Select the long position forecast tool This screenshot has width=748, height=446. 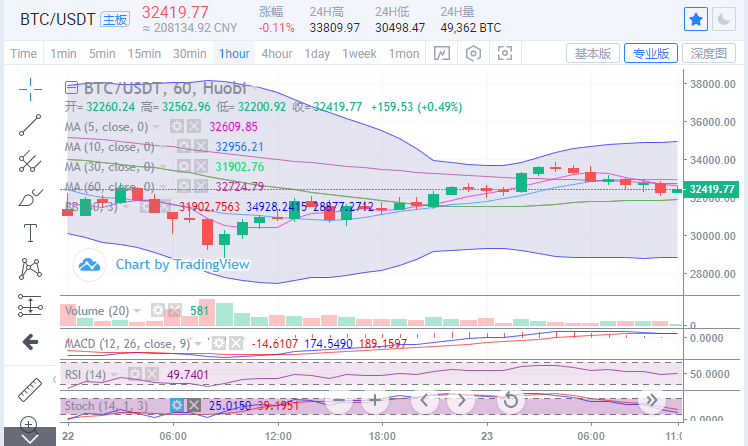pos(30,305)
